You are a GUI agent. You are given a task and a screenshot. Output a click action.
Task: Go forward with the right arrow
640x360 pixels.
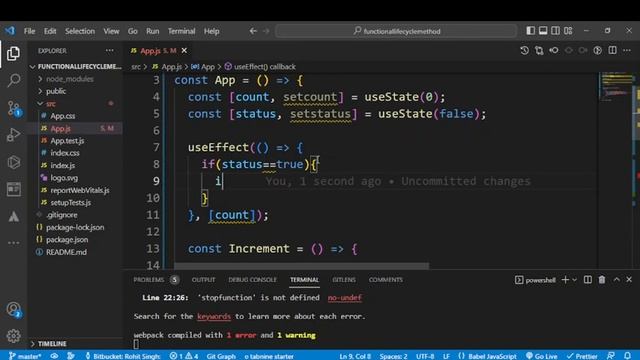point(266,31)
